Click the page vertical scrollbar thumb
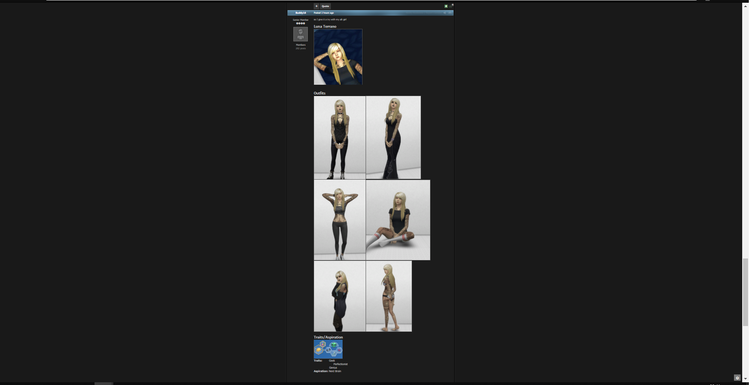 click(746, 293)
